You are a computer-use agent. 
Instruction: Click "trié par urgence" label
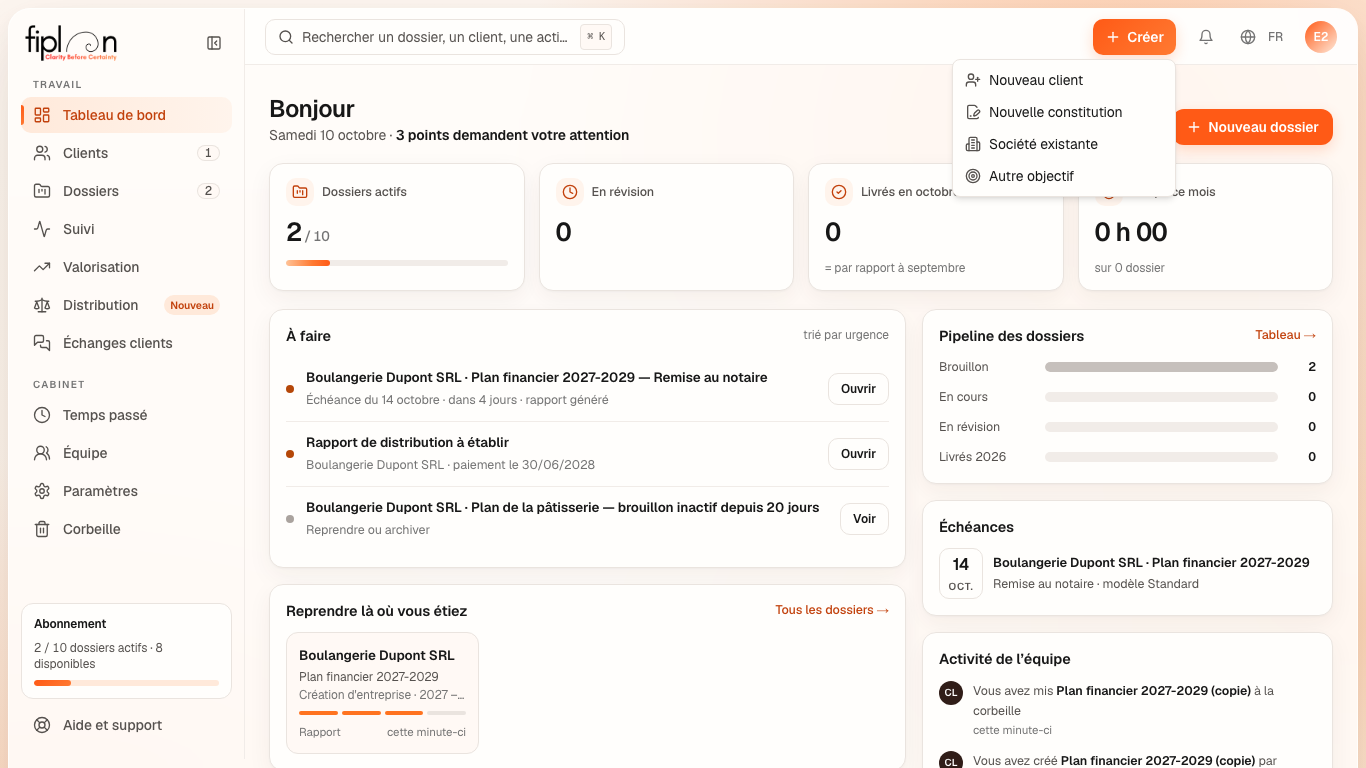pyautogui.click(x=846, y=335)
